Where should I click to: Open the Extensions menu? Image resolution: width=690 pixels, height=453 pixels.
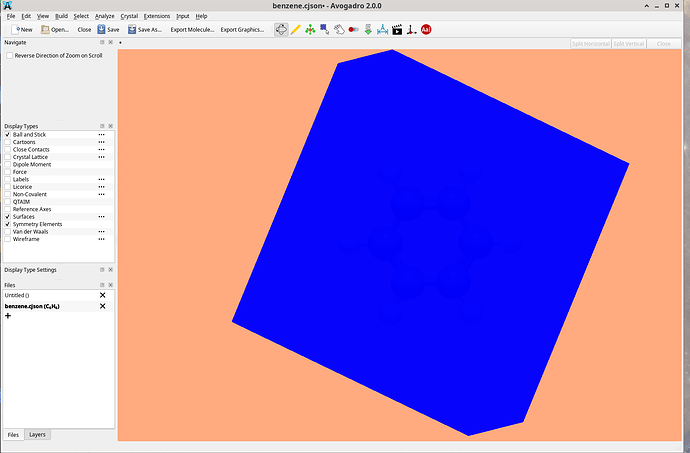157,17
